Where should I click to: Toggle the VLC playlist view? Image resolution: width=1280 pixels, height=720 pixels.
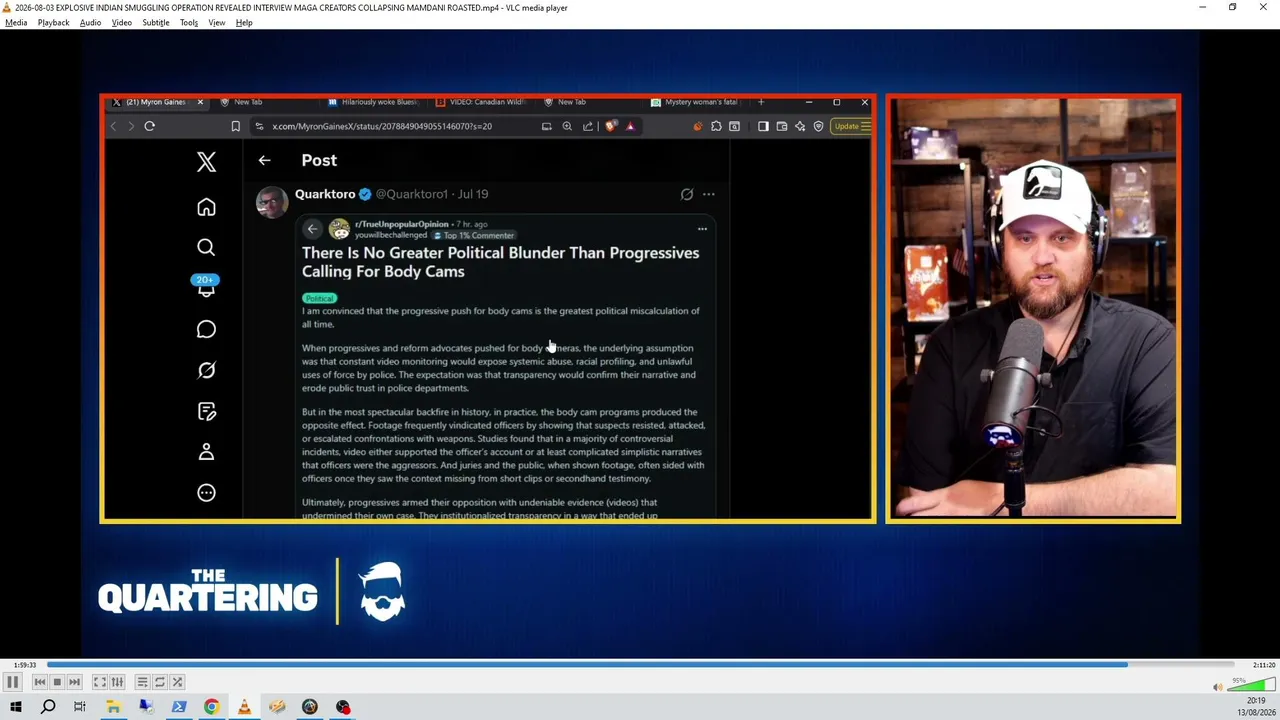pyautogui.click(x=142, y=682)
